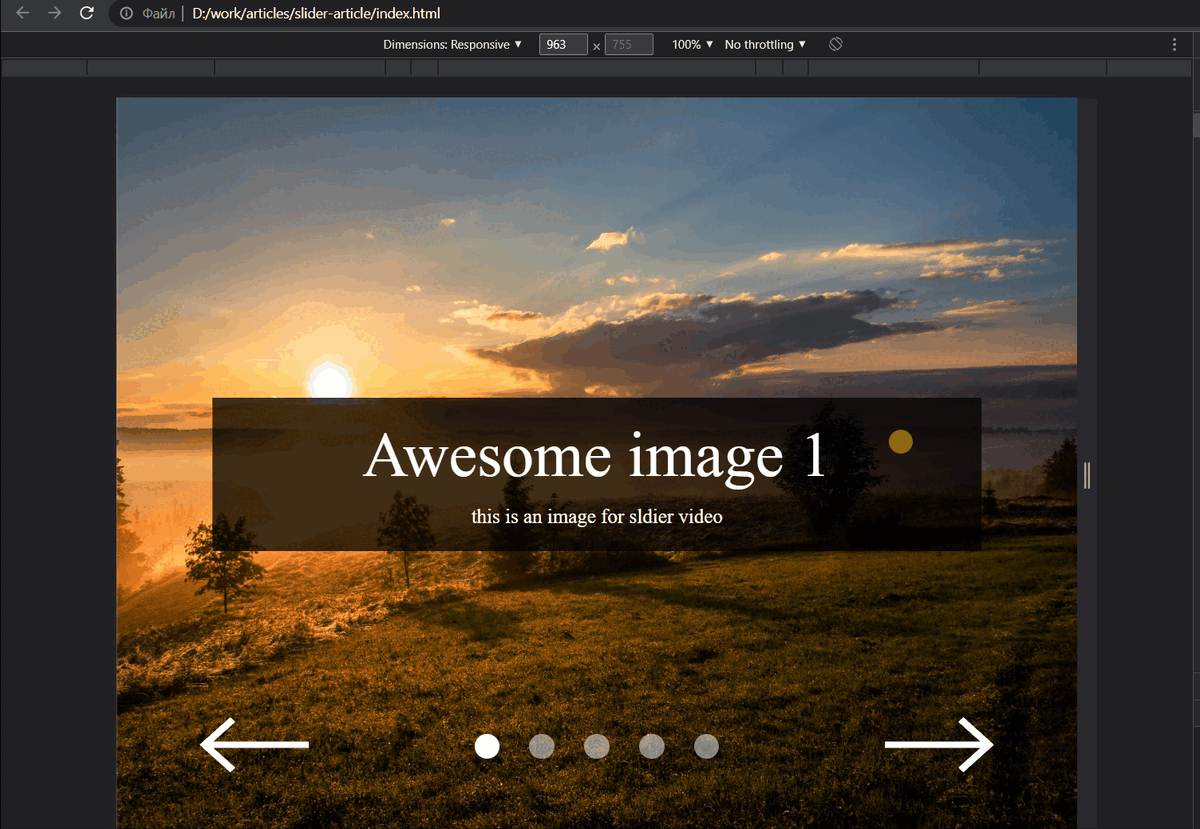Click the 'this is an image for sldier video' caption
This screenshot has height=829, width=1200.
pos(597,517)
